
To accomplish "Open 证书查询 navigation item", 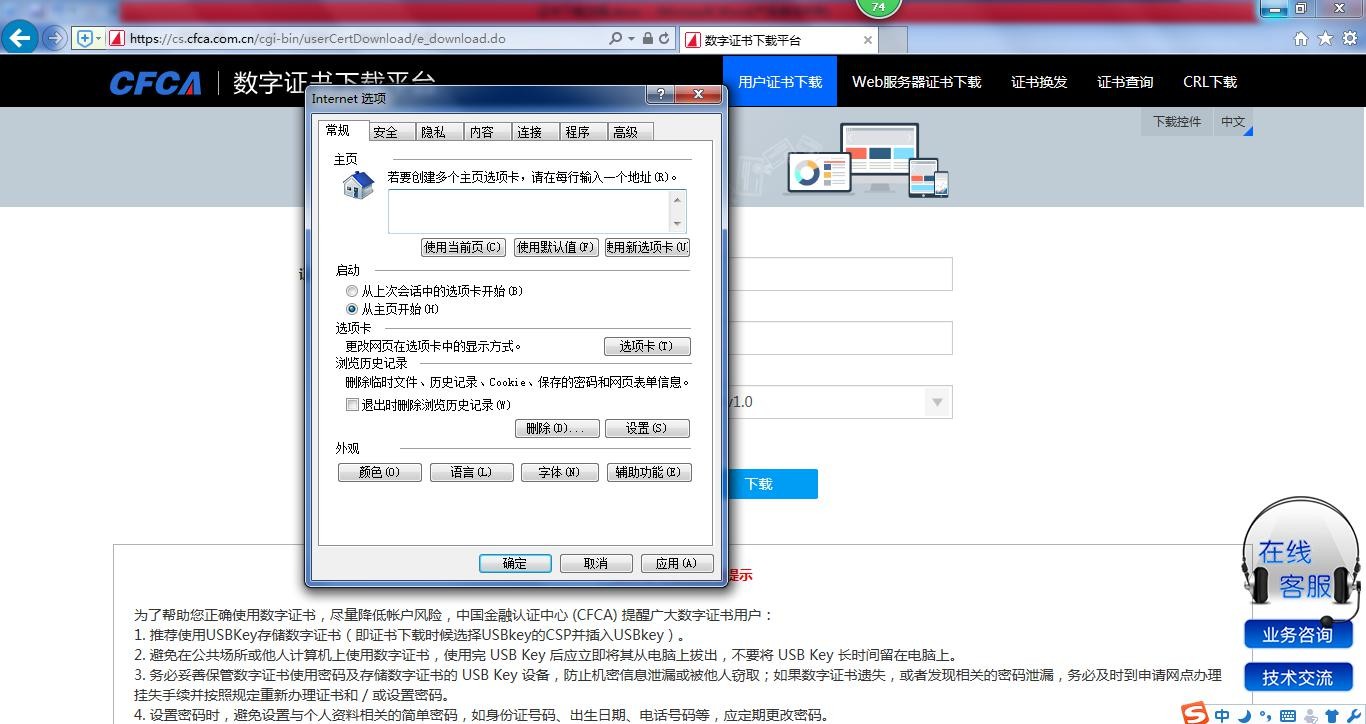I will tap(1125, 82).
